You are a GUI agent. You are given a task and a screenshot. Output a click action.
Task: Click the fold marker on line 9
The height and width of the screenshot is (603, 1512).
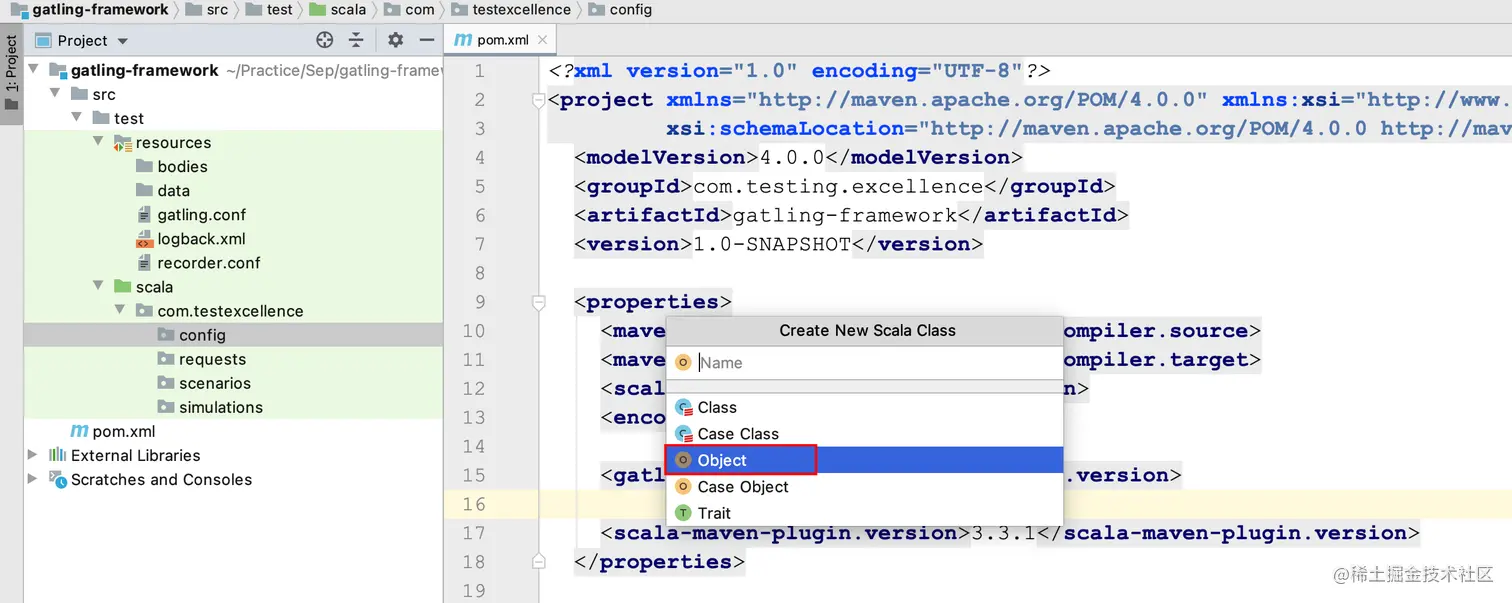(539, 301)
